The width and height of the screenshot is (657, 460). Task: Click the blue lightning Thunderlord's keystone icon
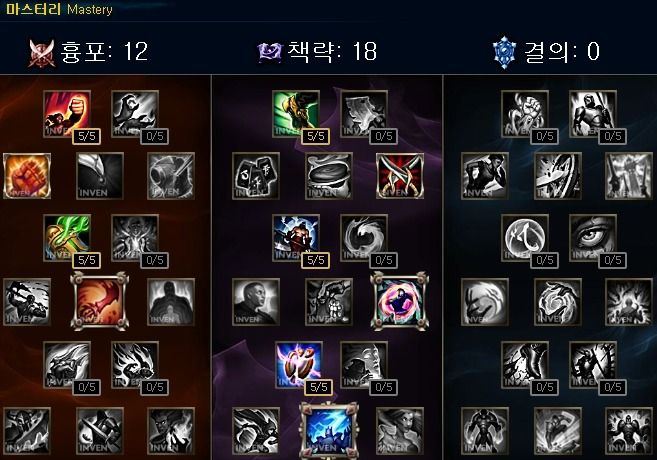pyautogui.click(x=329, y=430)
